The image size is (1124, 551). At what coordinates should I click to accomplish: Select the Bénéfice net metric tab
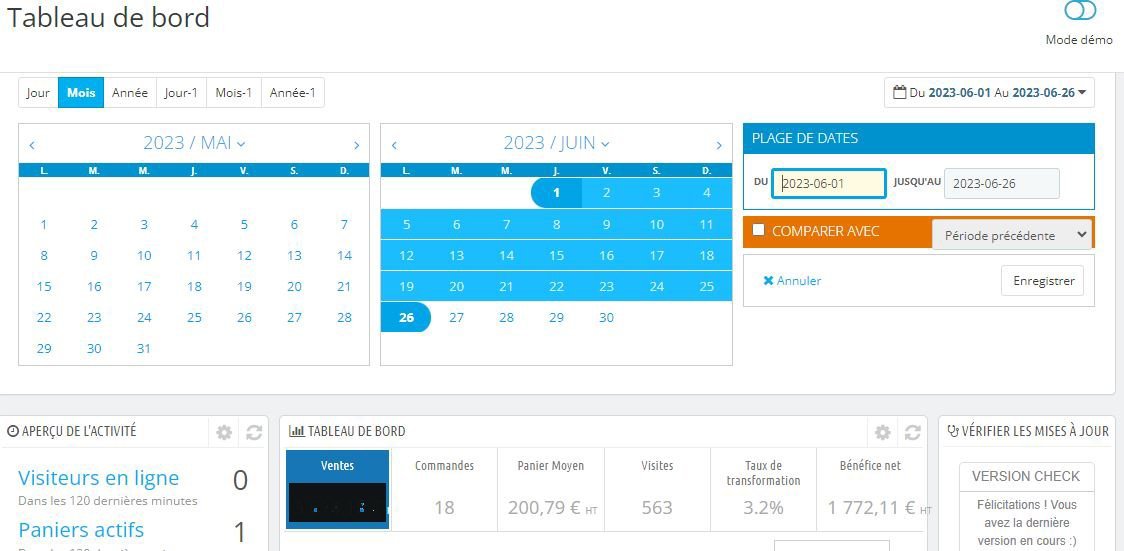(870, 489)
